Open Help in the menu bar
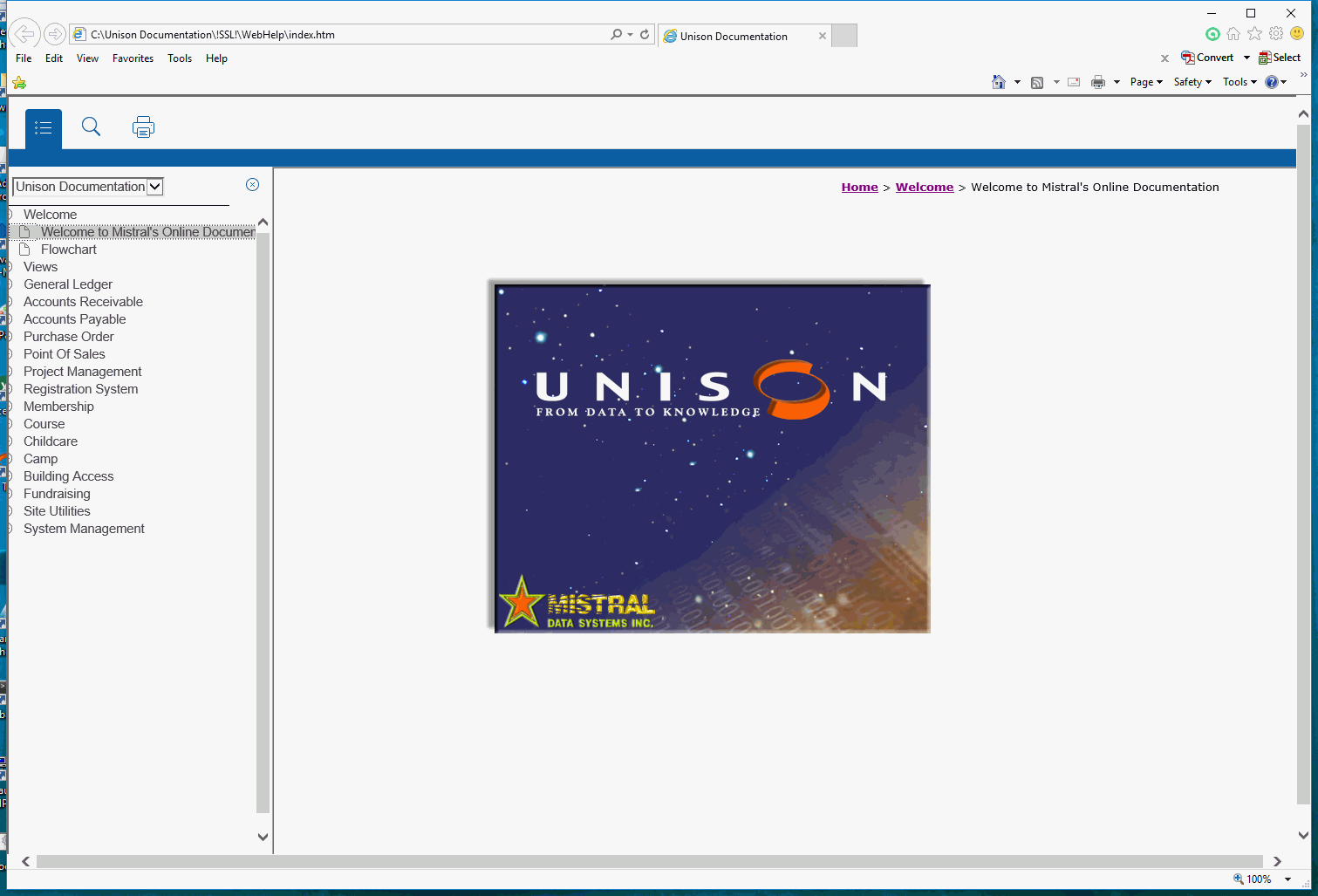 216,58
